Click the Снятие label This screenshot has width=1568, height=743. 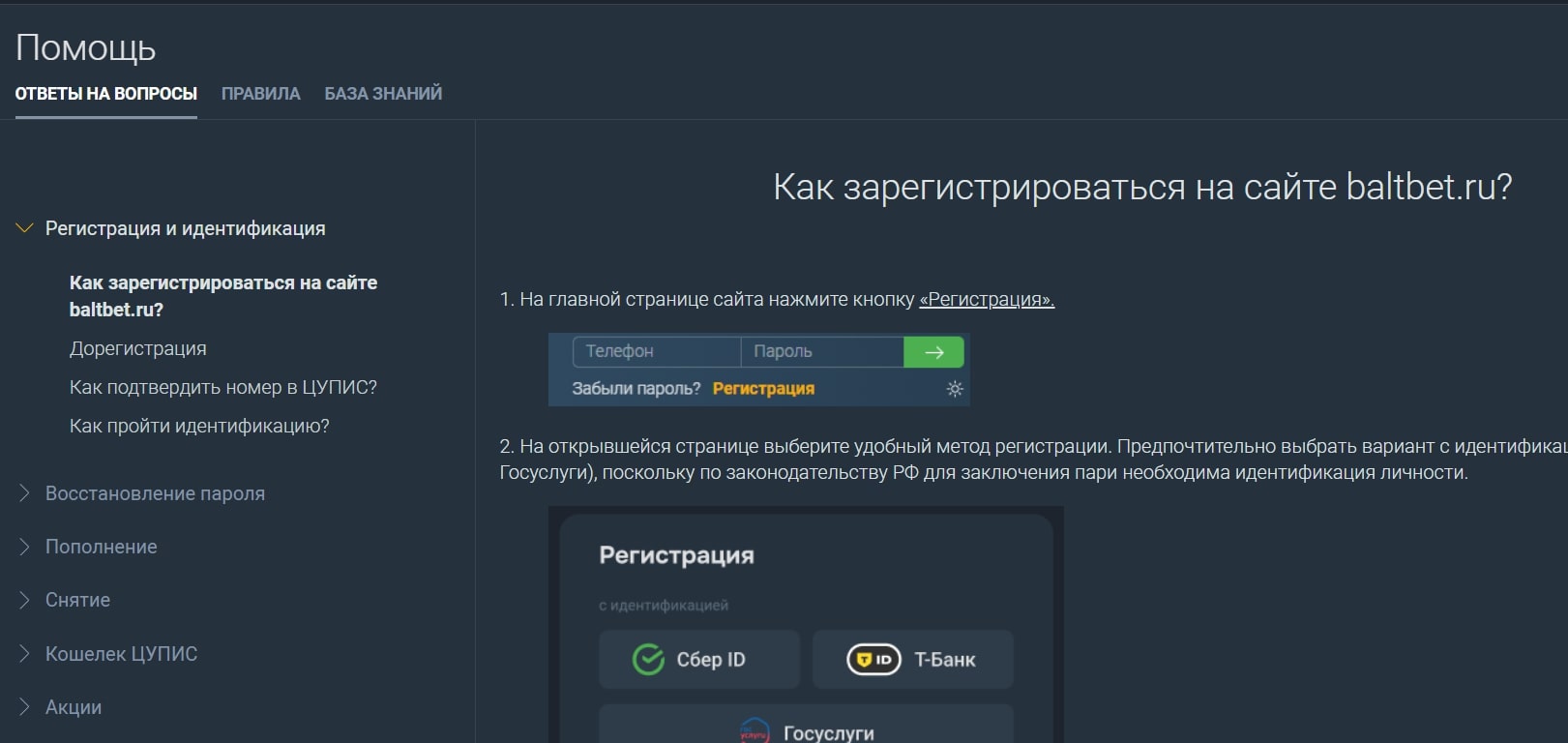pos(77,600)
